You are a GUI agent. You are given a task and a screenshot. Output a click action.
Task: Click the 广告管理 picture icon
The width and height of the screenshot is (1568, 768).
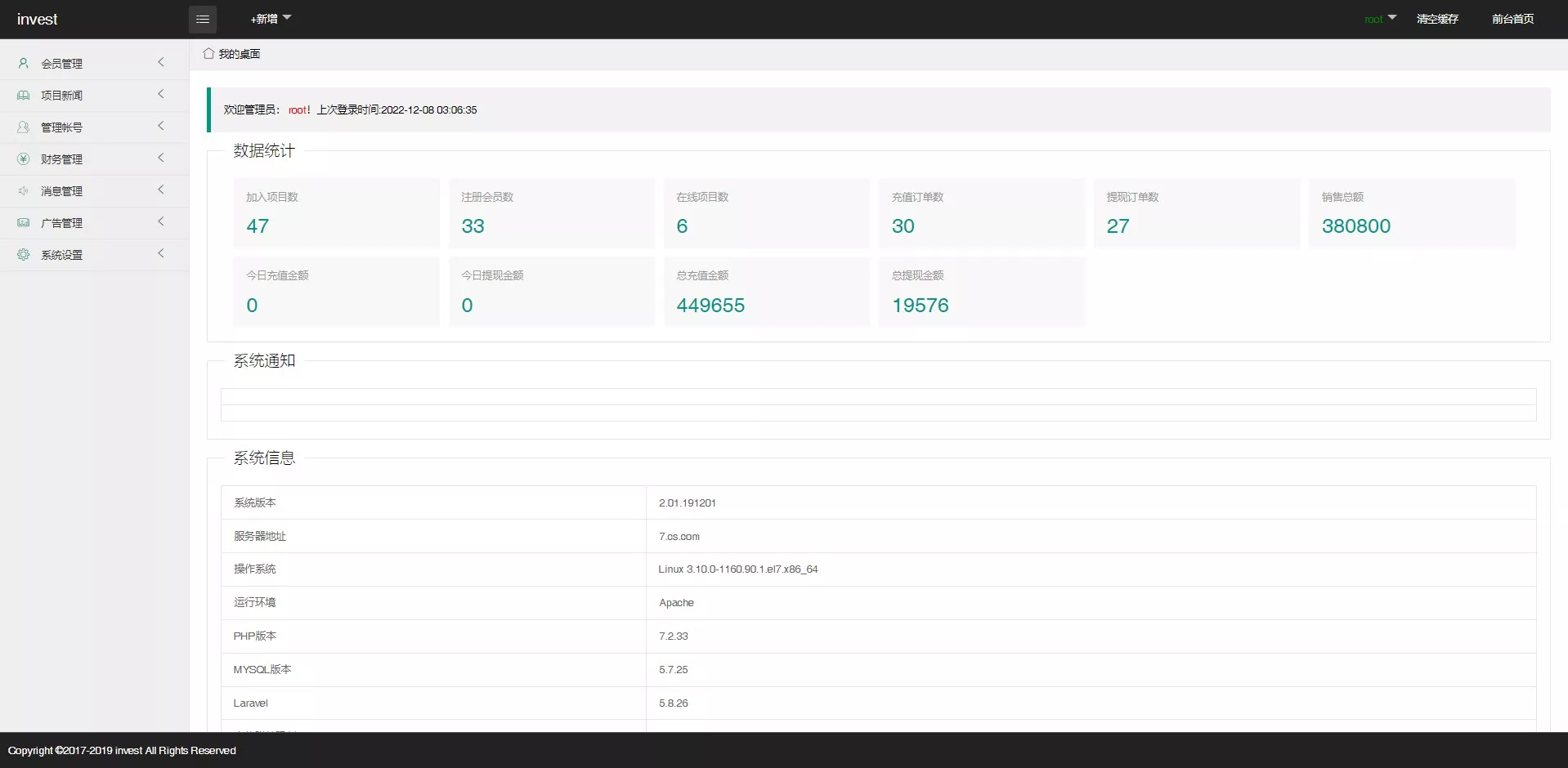pos(24,222)
